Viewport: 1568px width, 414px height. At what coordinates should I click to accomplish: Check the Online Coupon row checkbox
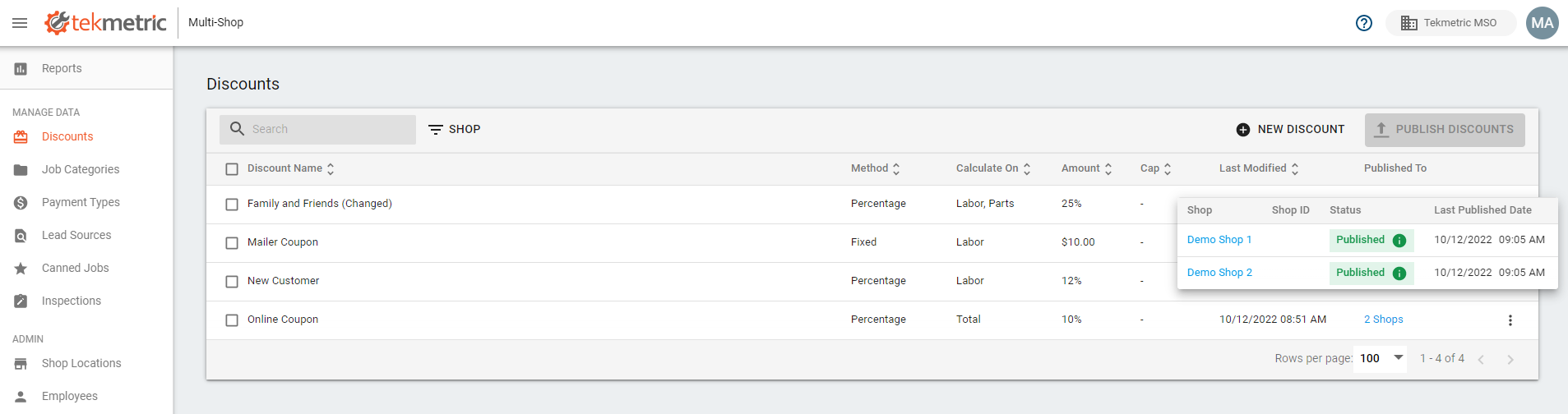[232, 320]
